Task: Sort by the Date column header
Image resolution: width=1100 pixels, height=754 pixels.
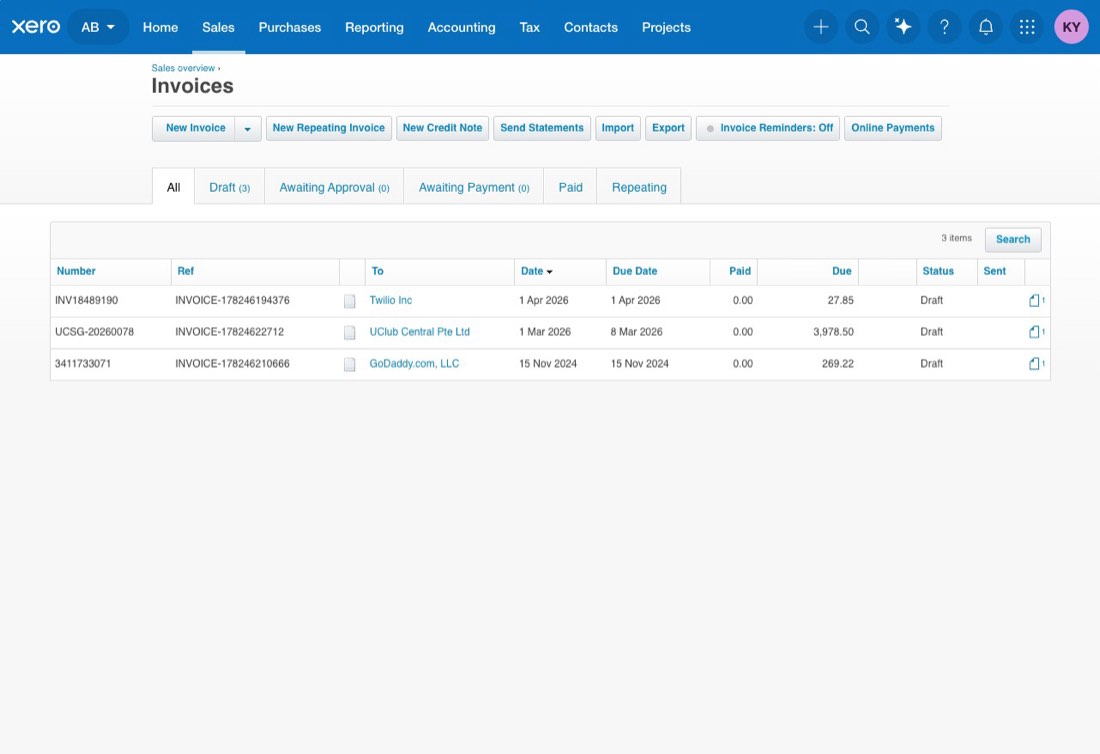Action: [536, 271]
